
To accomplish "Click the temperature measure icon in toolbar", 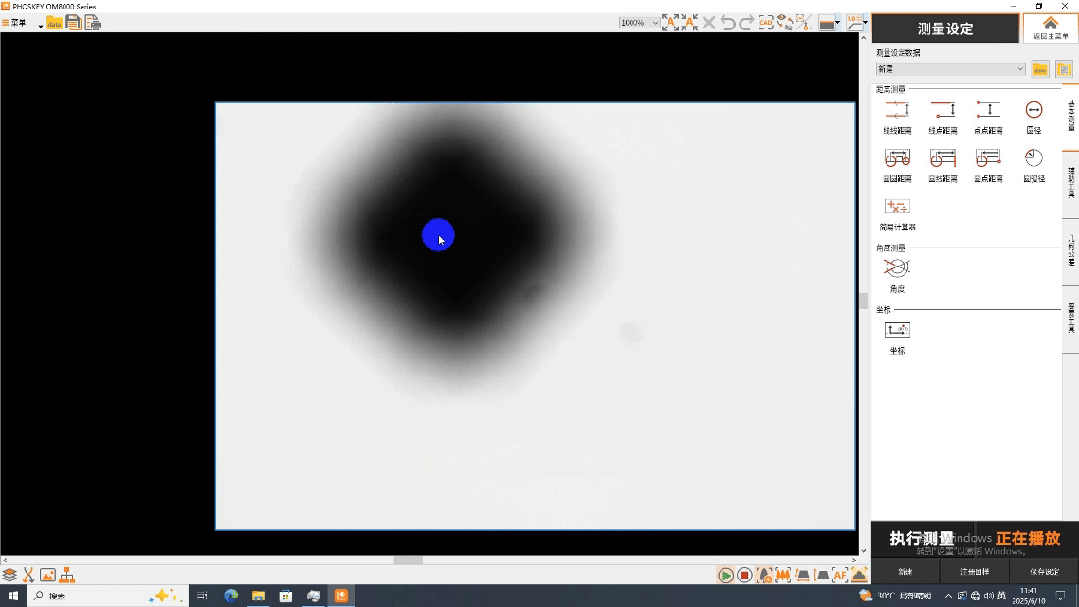I will click(x=803, y=22).
